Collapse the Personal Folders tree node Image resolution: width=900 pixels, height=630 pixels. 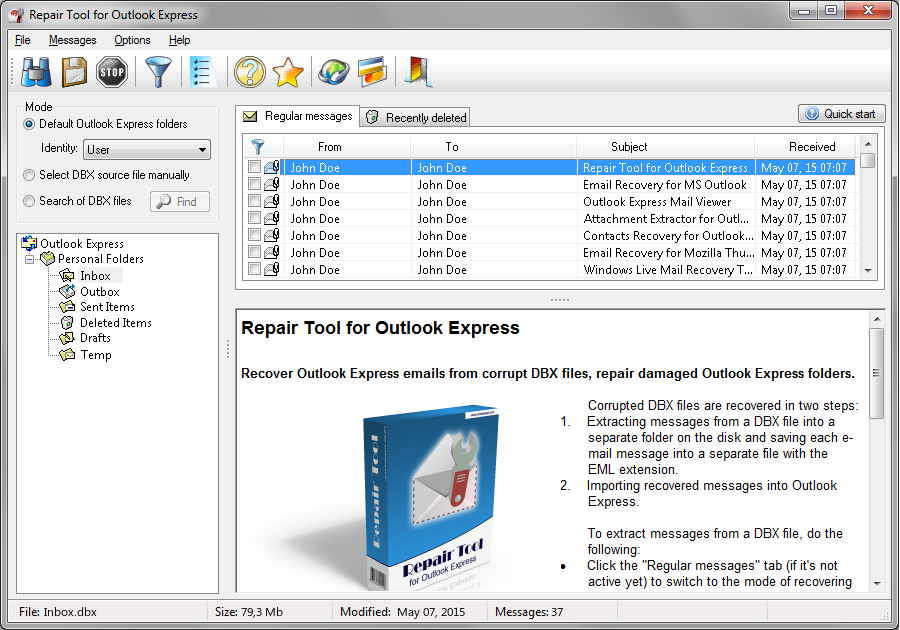coord(29,259)
